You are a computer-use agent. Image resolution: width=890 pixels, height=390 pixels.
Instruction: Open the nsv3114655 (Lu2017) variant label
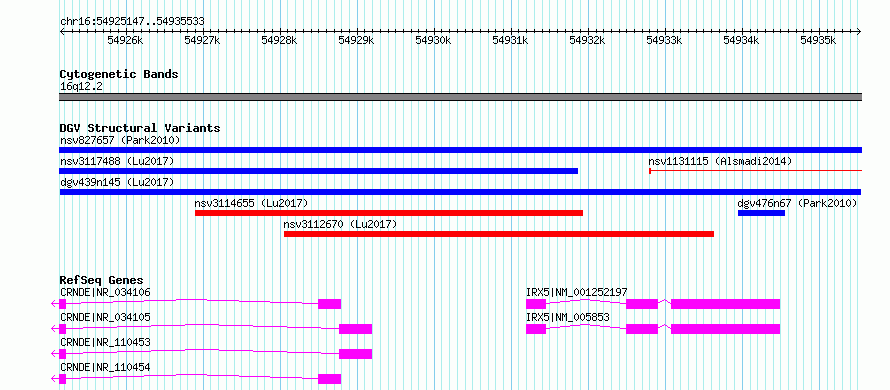tap(251, 203)
